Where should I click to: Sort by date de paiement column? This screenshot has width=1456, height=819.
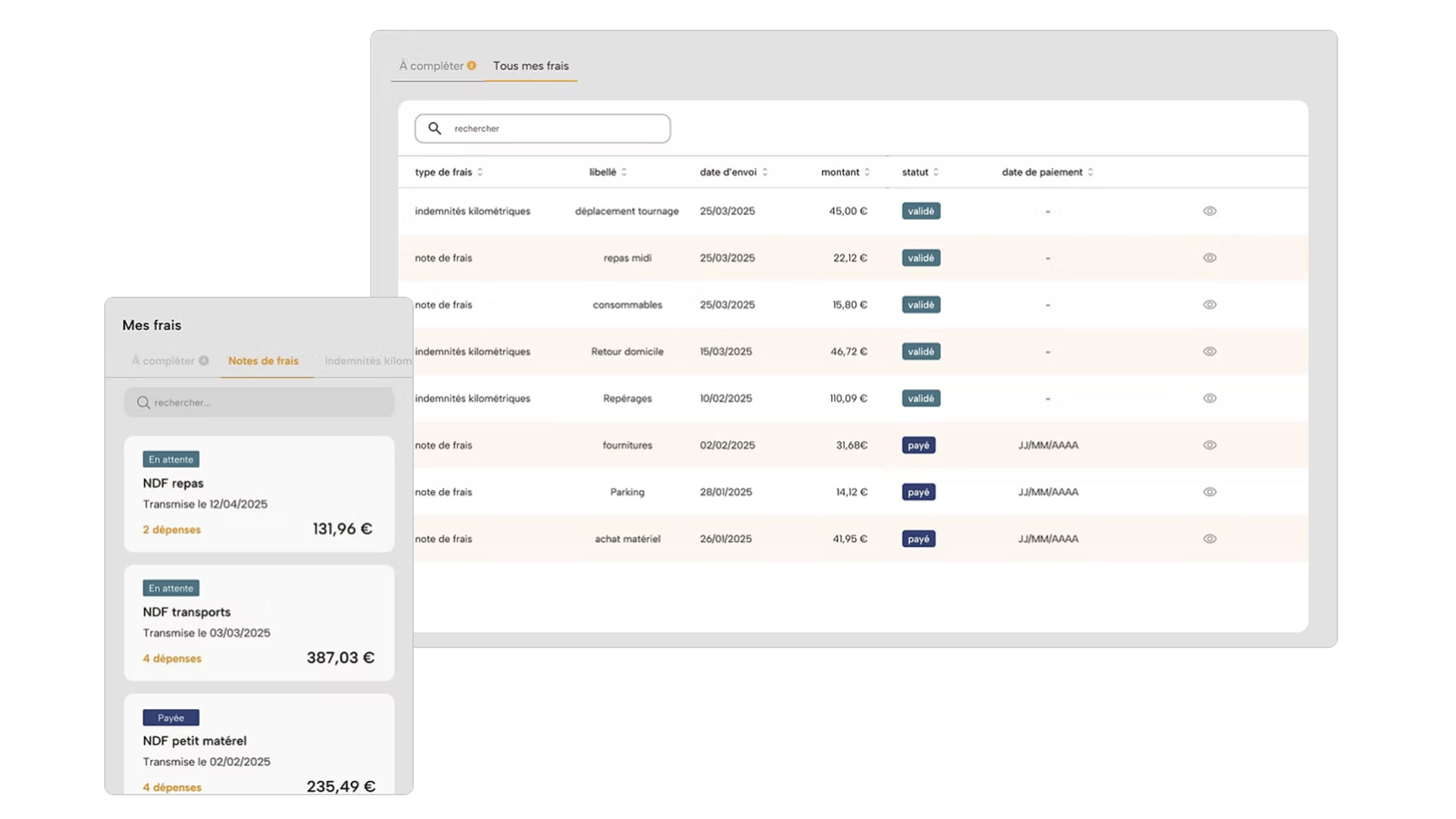pos(1090,172)
